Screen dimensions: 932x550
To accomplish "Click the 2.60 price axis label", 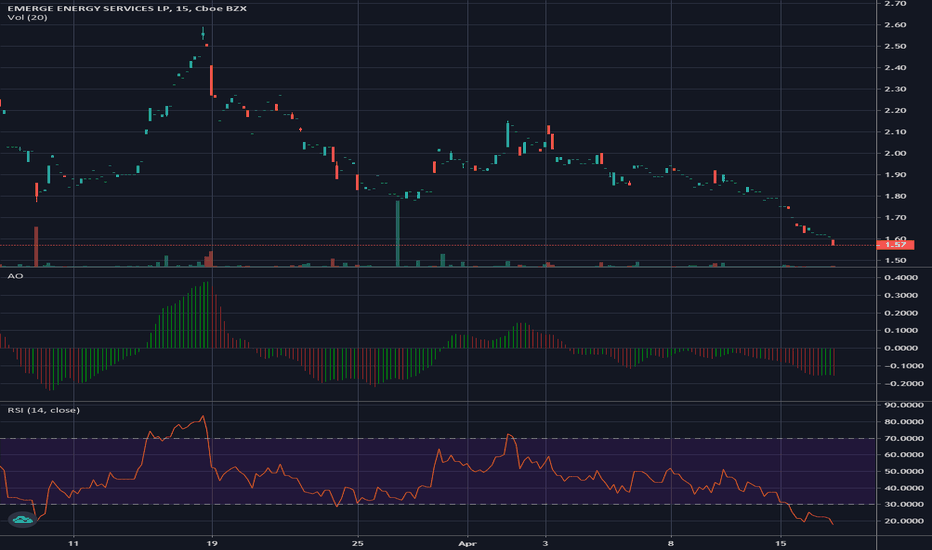I will 895,25.
